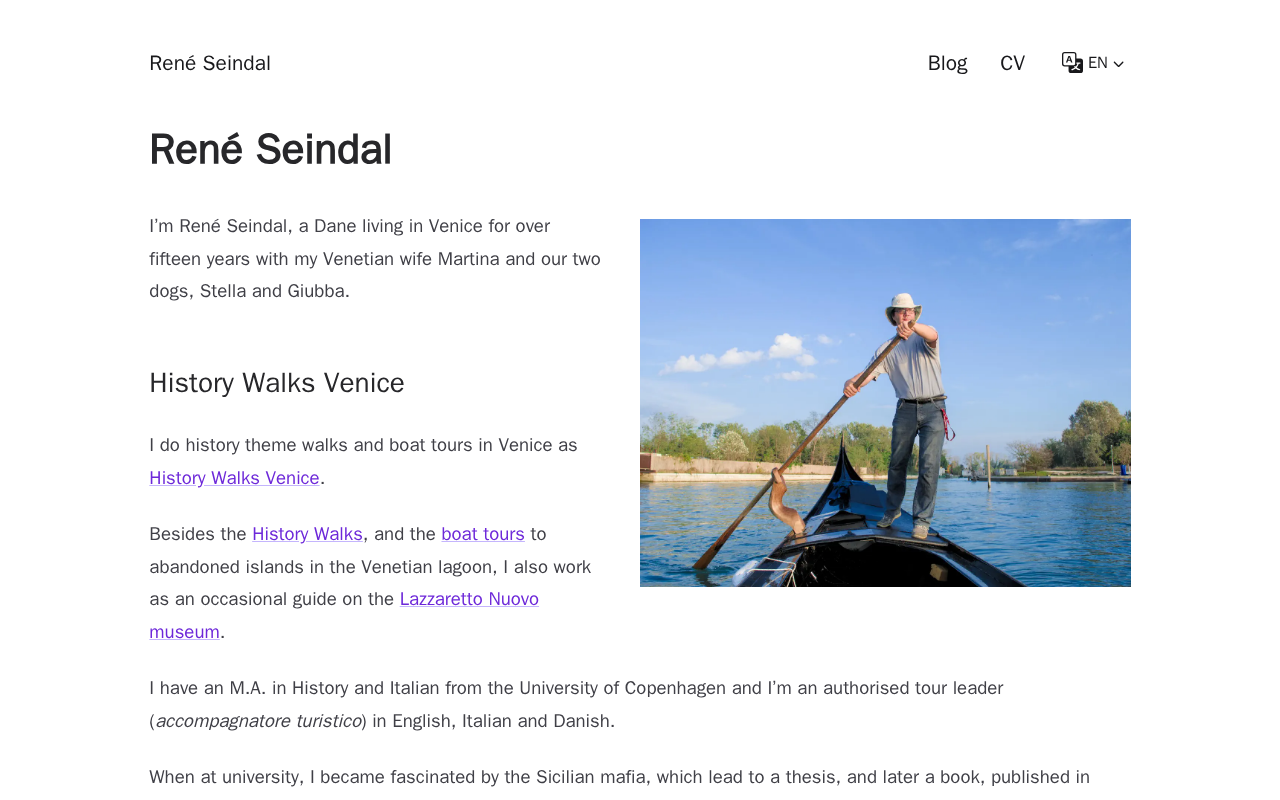This screenshot has height=800, width=1280.
Task: Expand the language chevron beside EN
Action: click(1119, 64)
